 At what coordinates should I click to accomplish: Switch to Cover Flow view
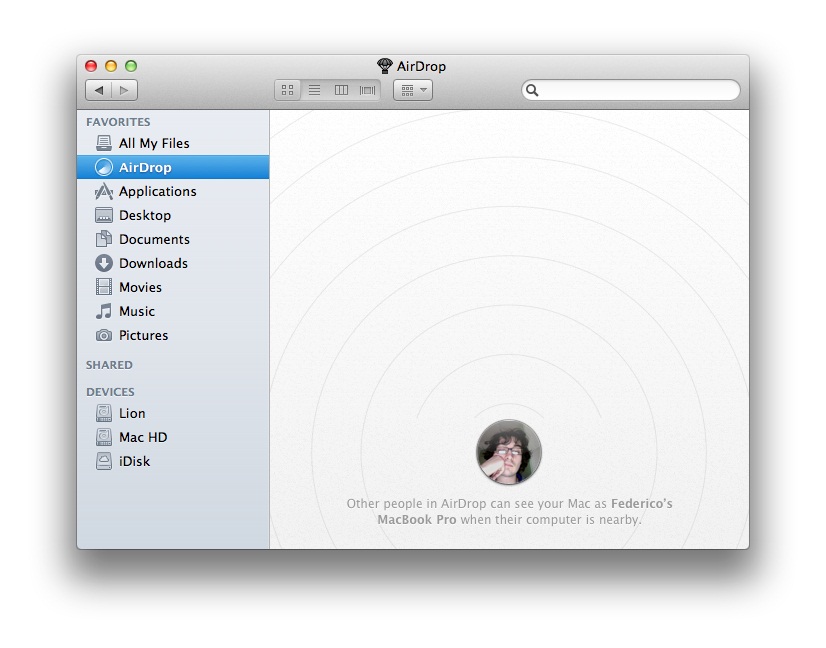click(x=367, y=90)
